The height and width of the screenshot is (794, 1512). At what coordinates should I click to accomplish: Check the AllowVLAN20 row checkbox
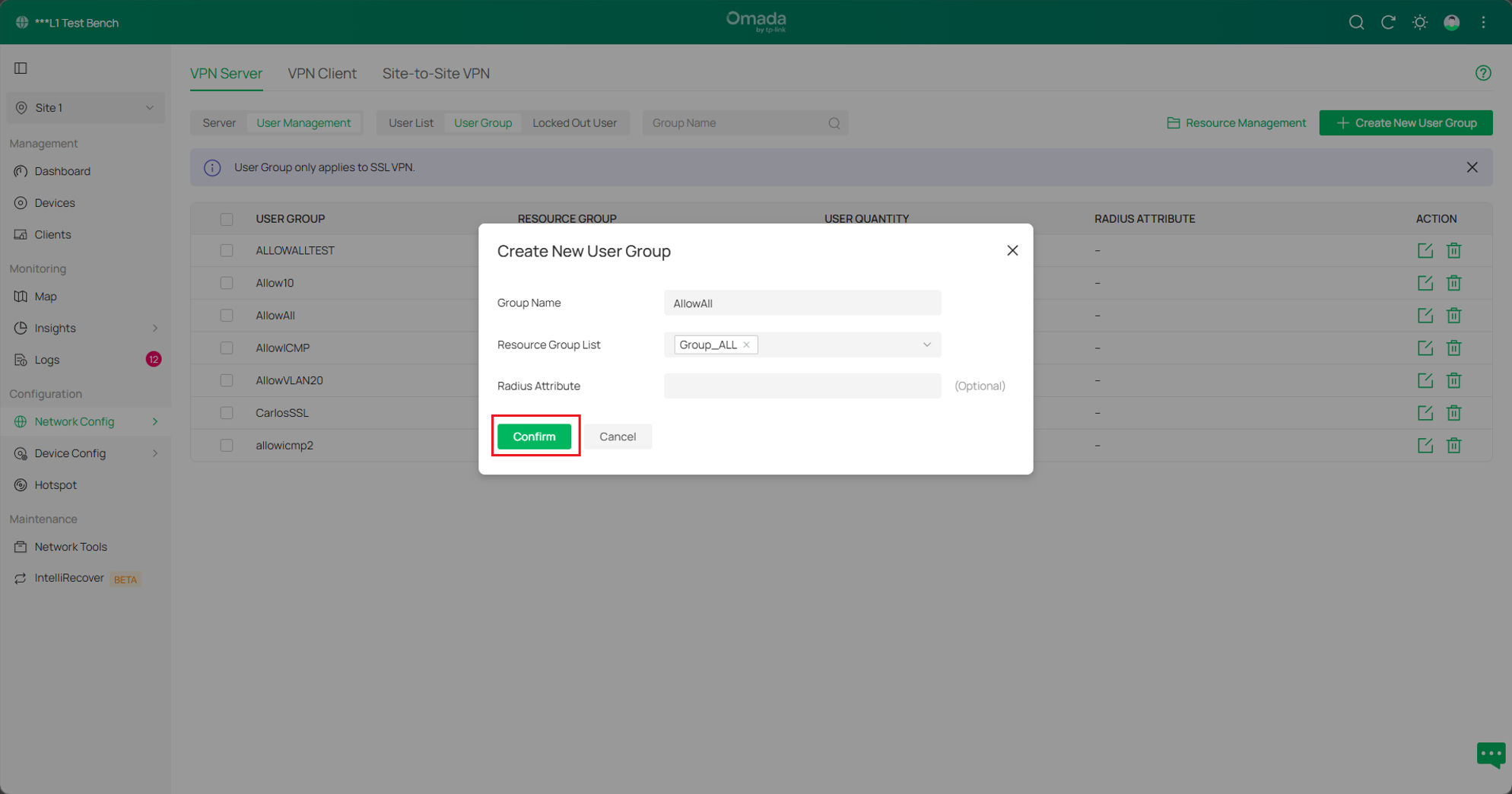pyautogui.click(x=227, y=380)
